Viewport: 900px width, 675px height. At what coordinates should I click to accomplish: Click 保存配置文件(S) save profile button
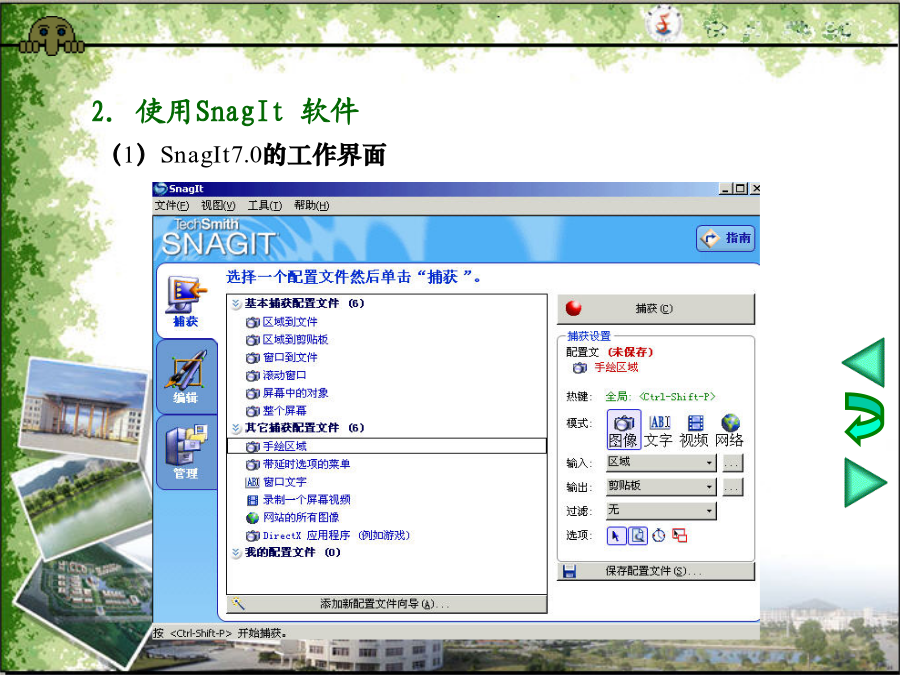click(655, 571)
